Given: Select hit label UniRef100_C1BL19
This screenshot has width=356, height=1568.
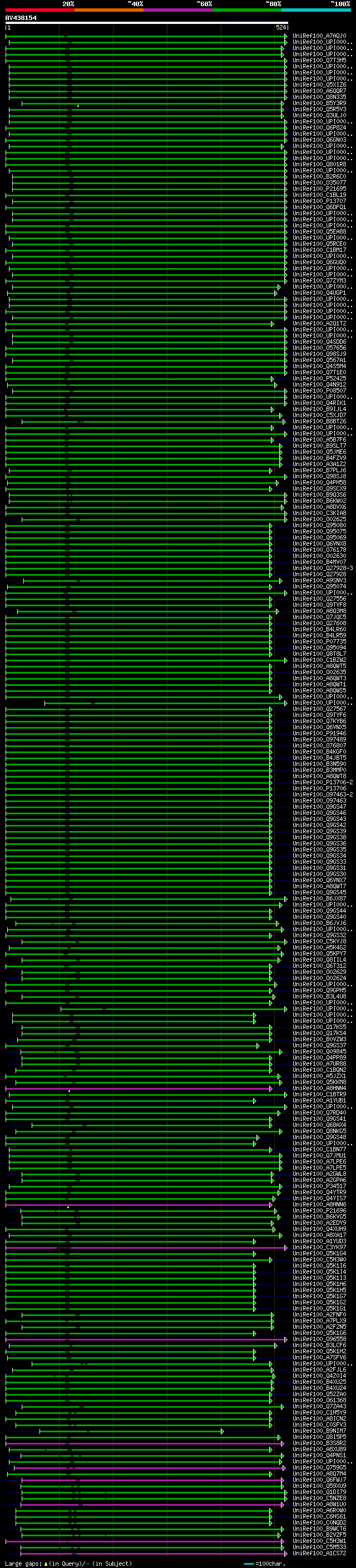Looking at the screenshot, I should pos(319,195).
